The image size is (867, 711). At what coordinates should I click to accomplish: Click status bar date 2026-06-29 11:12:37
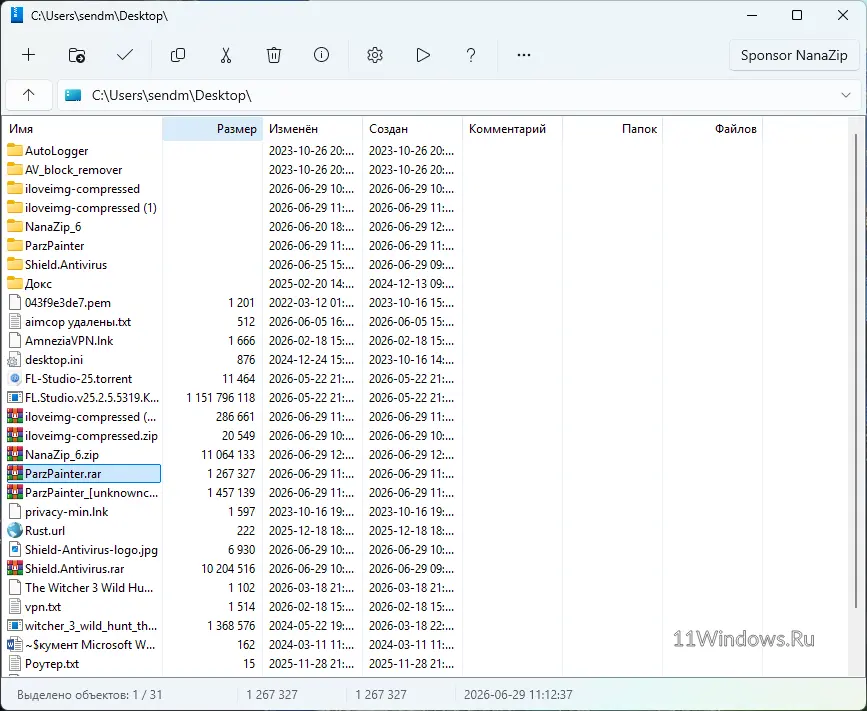coord(518,694)
